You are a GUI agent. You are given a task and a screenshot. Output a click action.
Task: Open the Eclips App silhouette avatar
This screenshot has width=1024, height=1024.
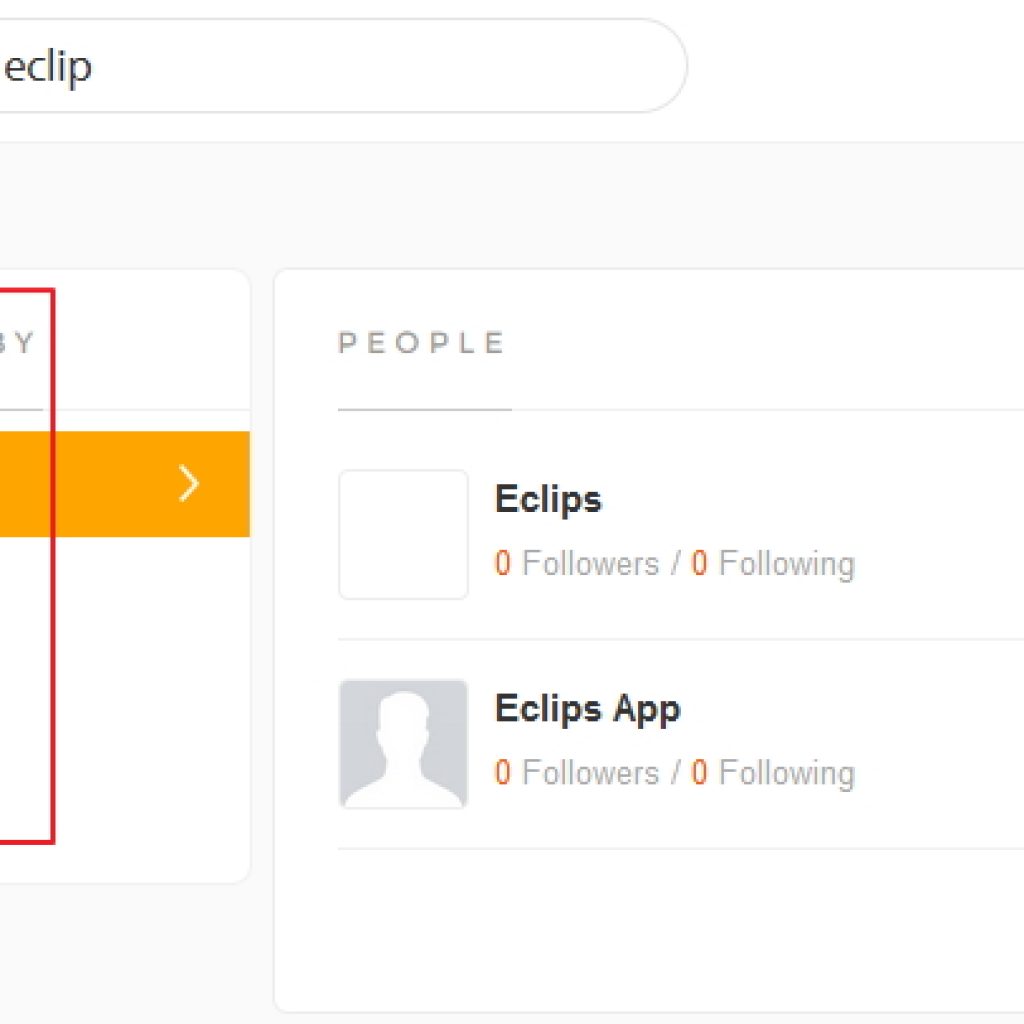point(404,744)
